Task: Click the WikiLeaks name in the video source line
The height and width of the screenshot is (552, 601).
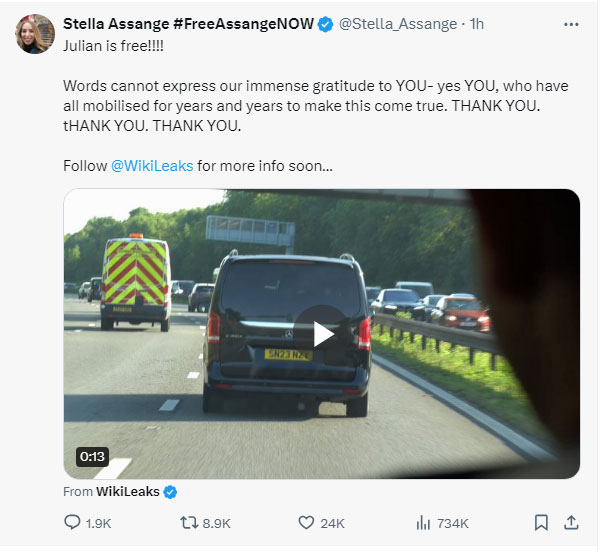Action: tap(128, 491)
